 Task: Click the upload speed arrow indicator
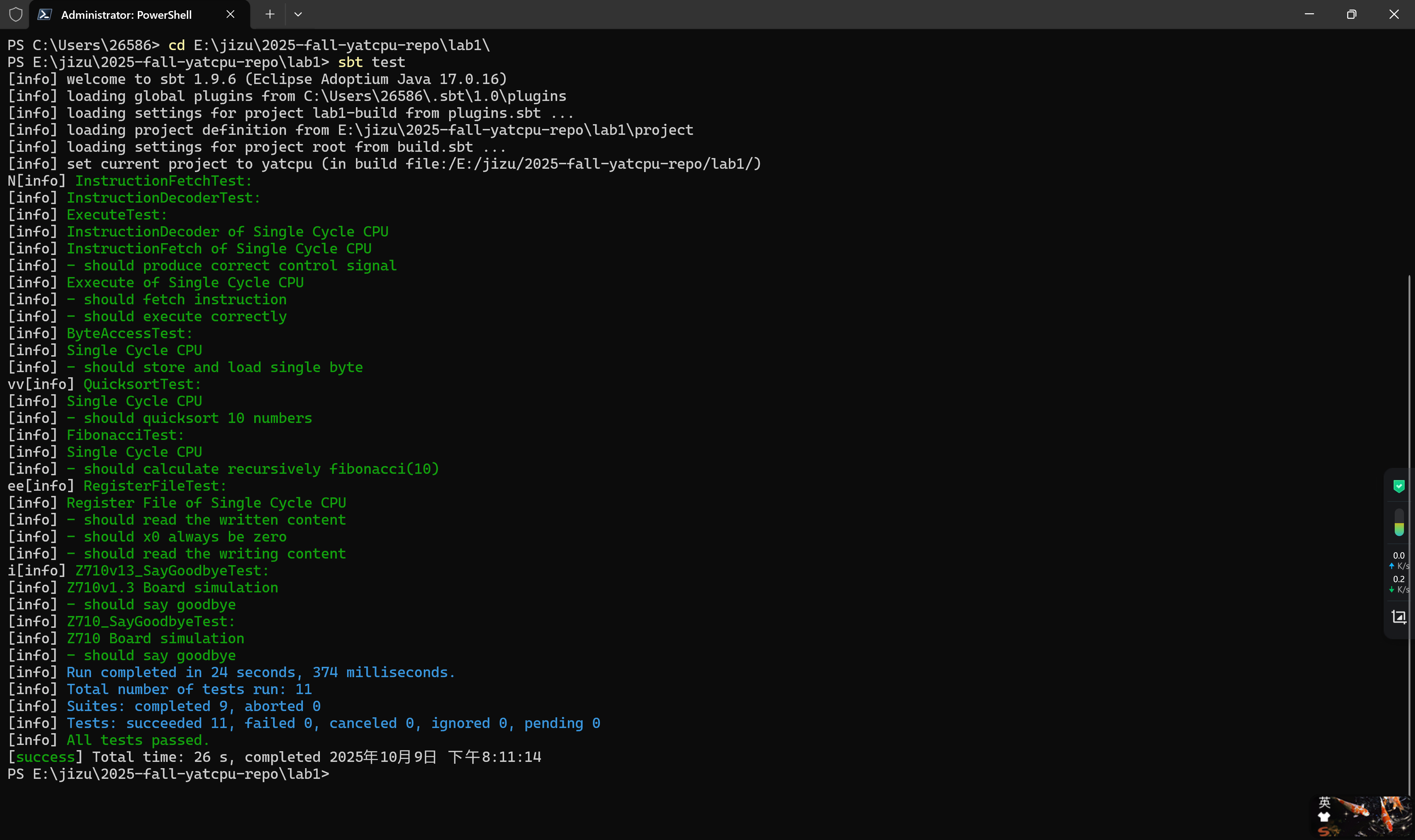pos(1392,566)
